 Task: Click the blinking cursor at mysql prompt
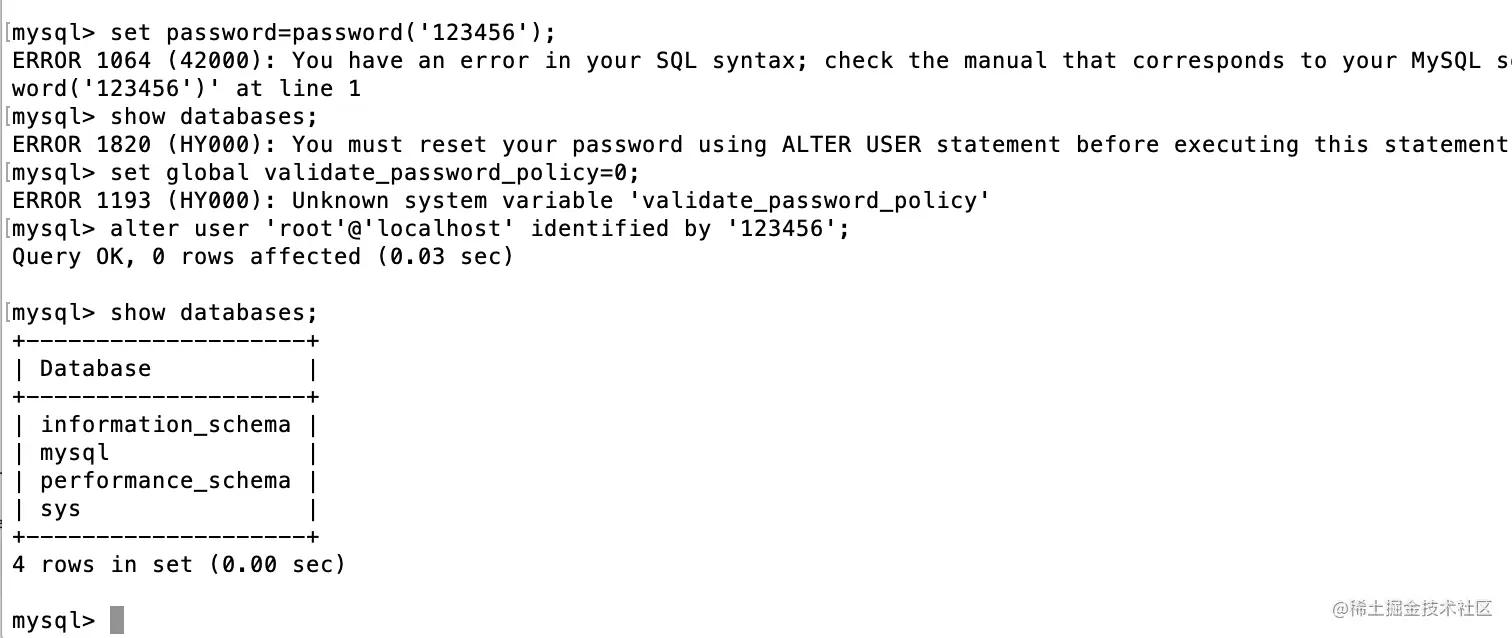click(117, 620)
